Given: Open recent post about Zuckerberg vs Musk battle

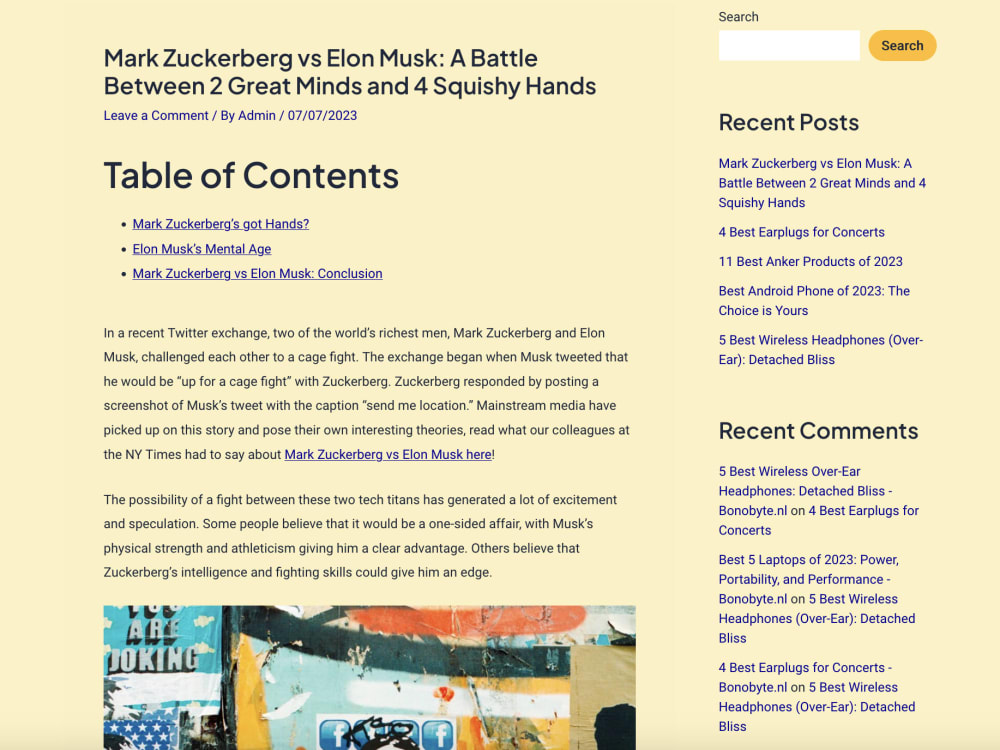Looking at the screenshot, I should click(822, 183).
